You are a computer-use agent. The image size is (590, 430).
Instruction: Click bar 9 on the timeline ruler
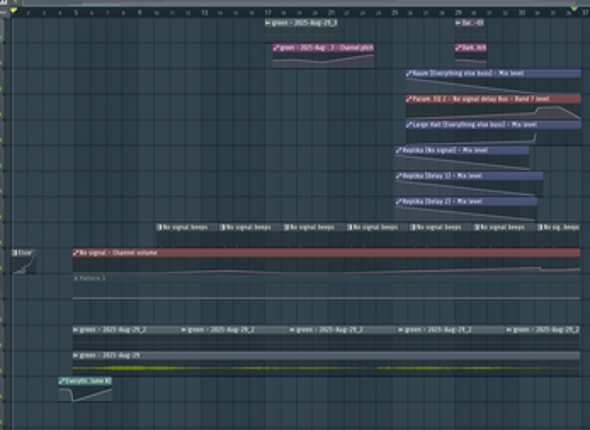tap(140, 12)
